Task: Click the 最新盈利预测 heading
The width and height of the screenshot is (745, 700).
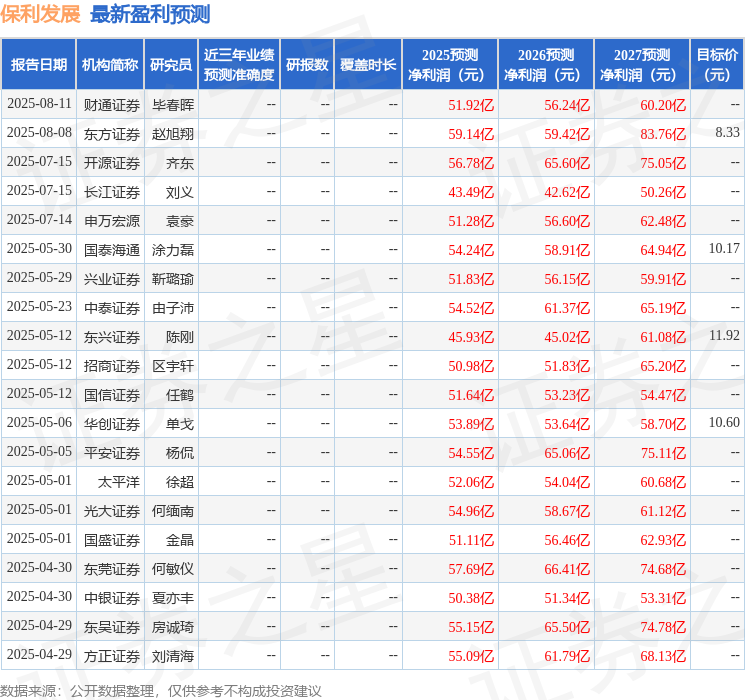Action: point(150,14)
